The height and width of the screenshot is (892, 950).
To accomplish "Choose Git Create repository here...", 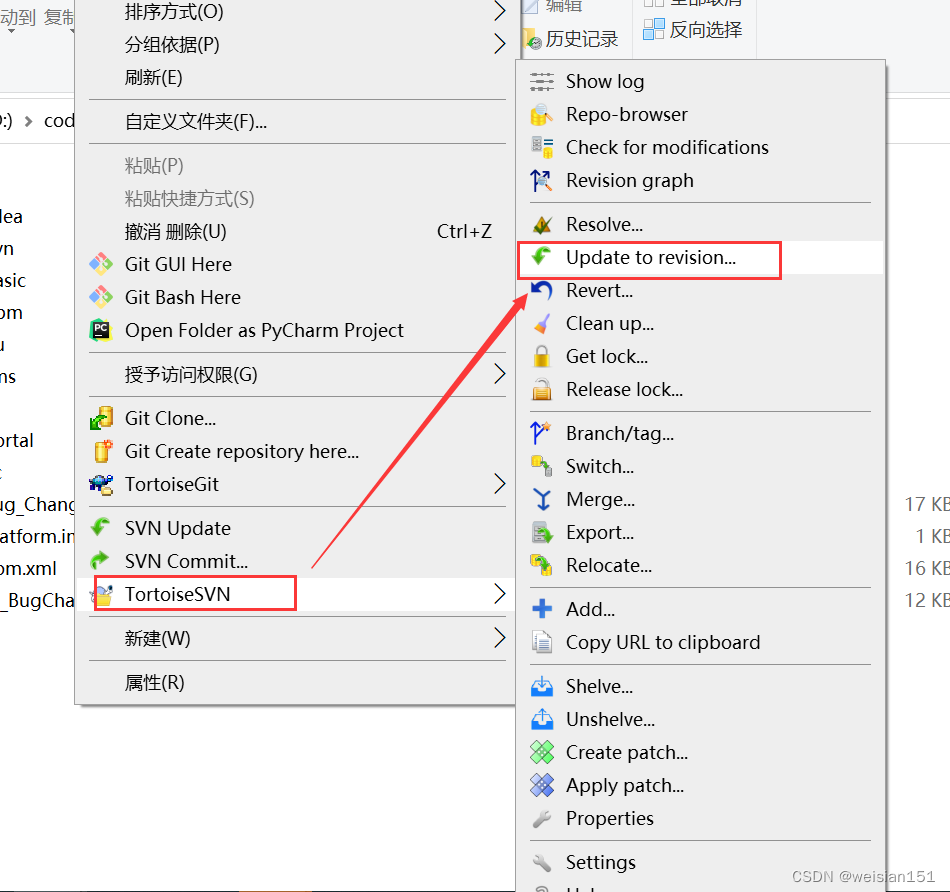I will click(297, 451).
